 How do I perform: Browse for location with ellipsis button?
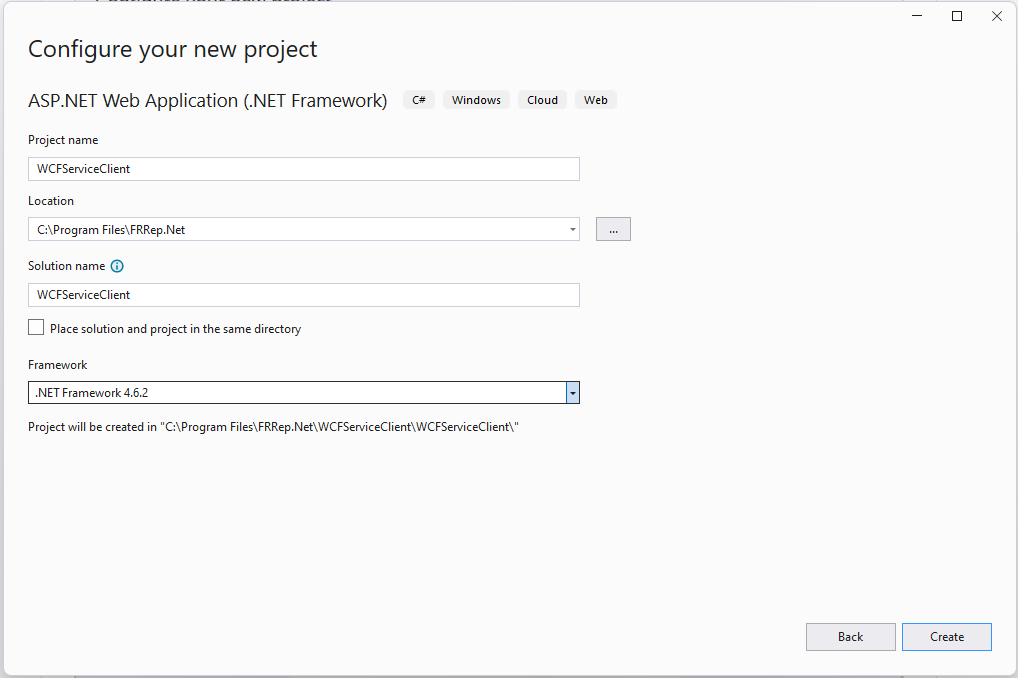pos(613,229)
